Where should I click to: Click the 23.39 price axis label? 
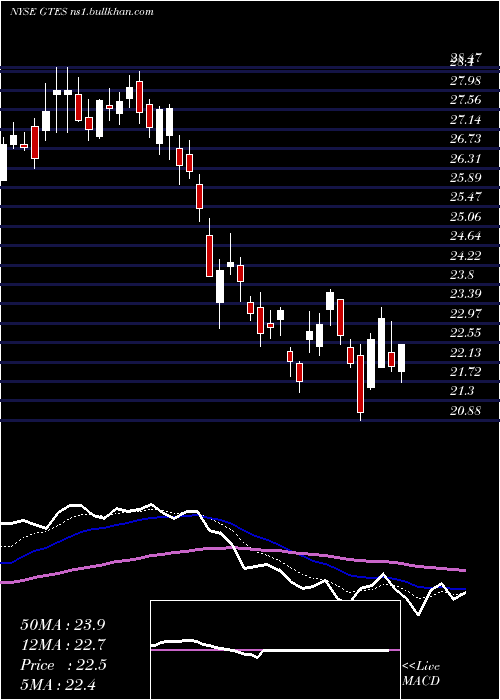coord(466,295)
